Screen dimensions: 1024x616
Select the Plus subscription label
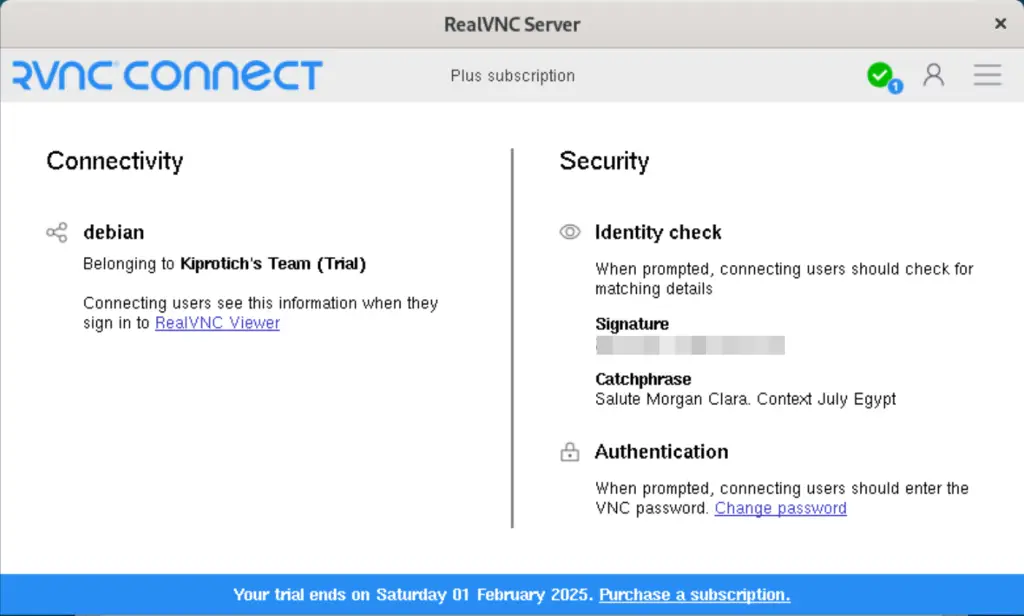click(512, 75)
